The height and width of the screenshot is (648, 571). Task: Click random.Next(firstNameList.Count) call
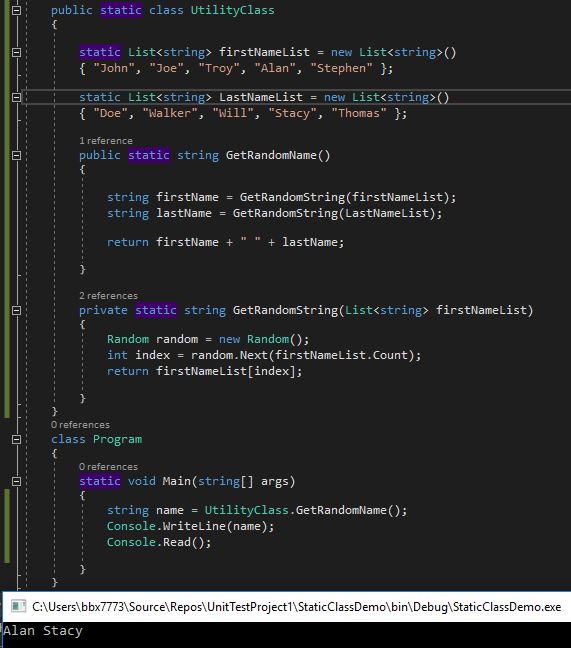302,356
